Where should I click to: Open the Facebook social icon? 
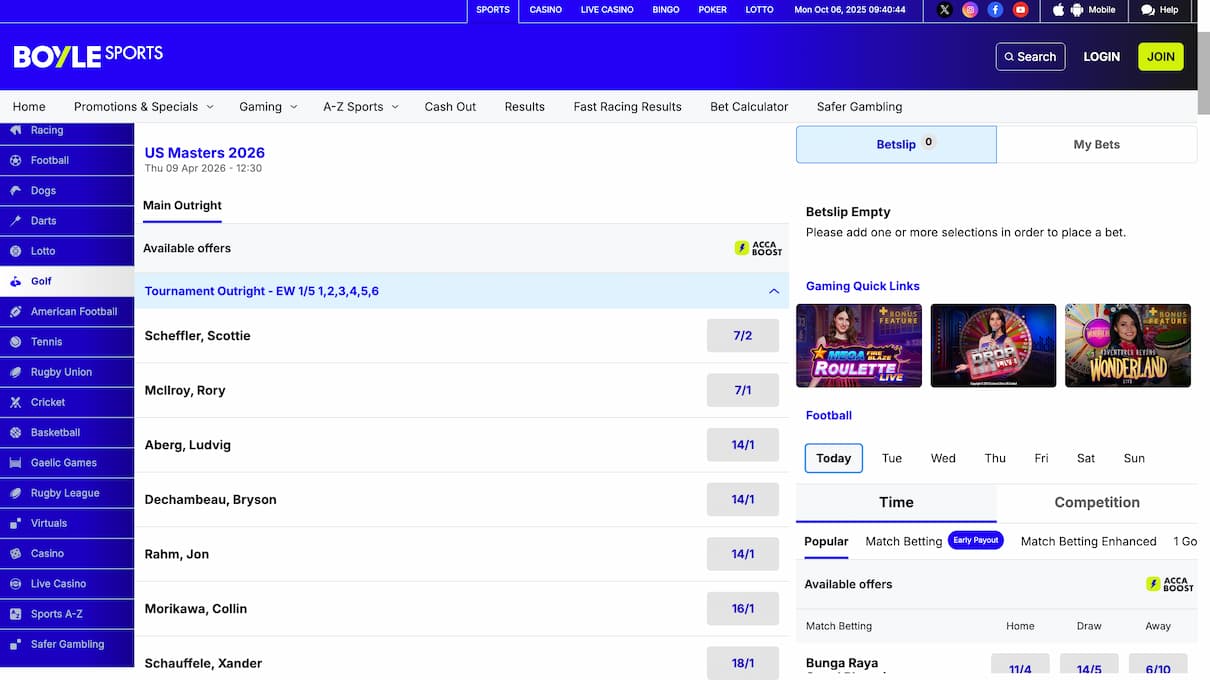995,10
